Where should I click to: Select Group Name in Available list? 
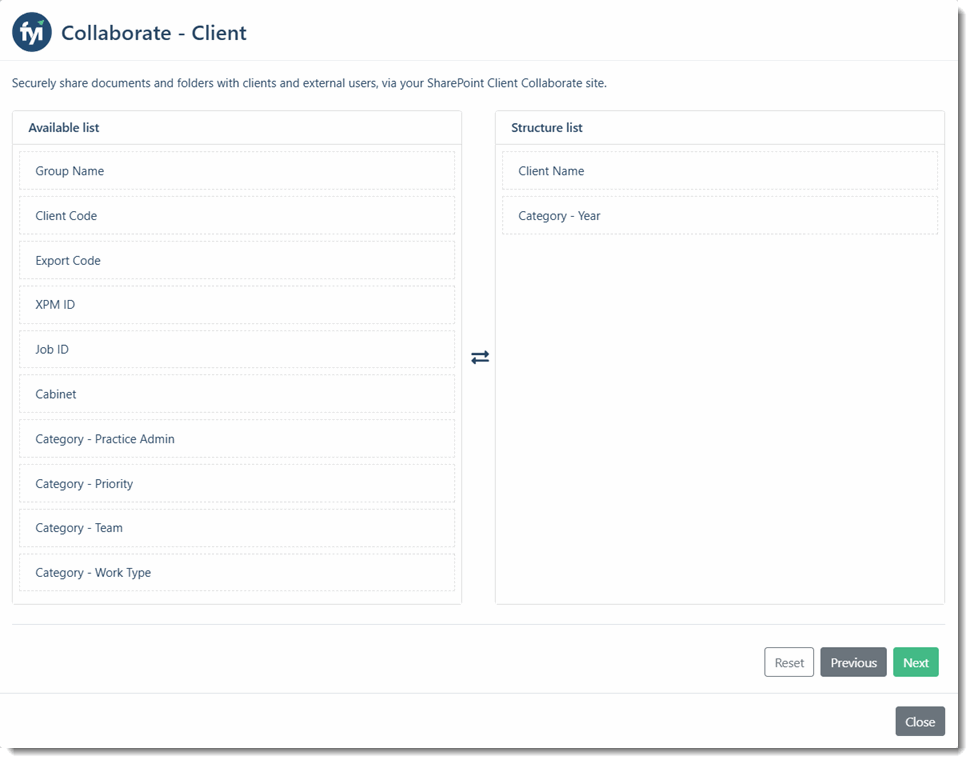pos(236,171)
